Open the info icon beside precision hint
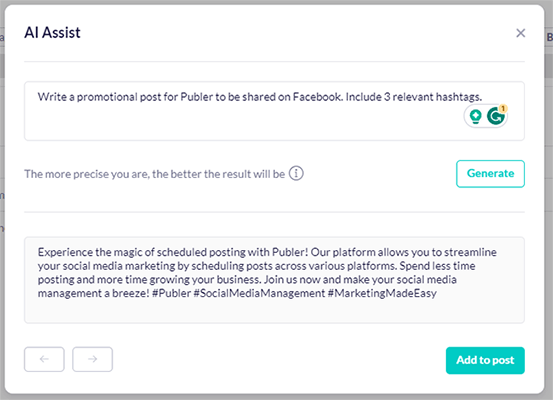553x400 pixels. tap(296, 174)
